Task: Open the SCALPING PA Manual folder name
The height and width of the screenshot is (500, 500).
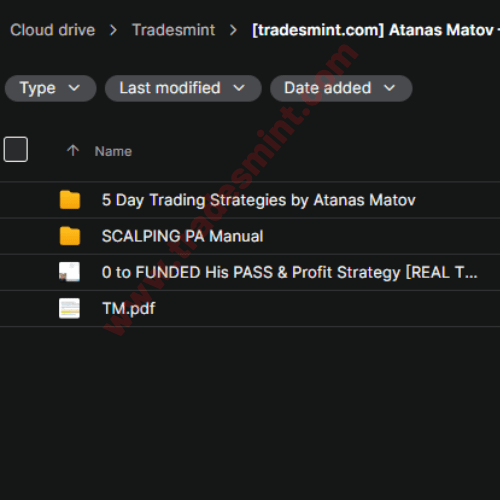Action: [182, 236]
